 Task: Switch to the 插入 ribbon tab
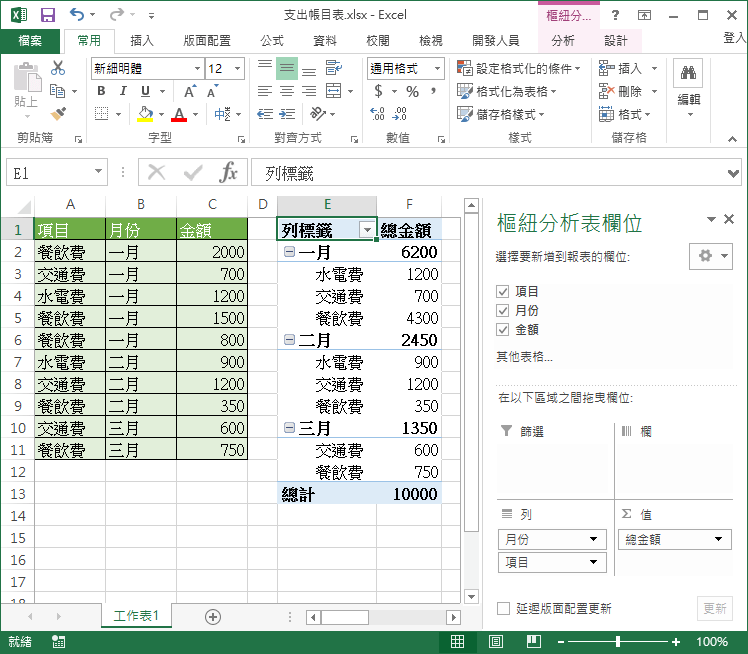coord(142,41)
